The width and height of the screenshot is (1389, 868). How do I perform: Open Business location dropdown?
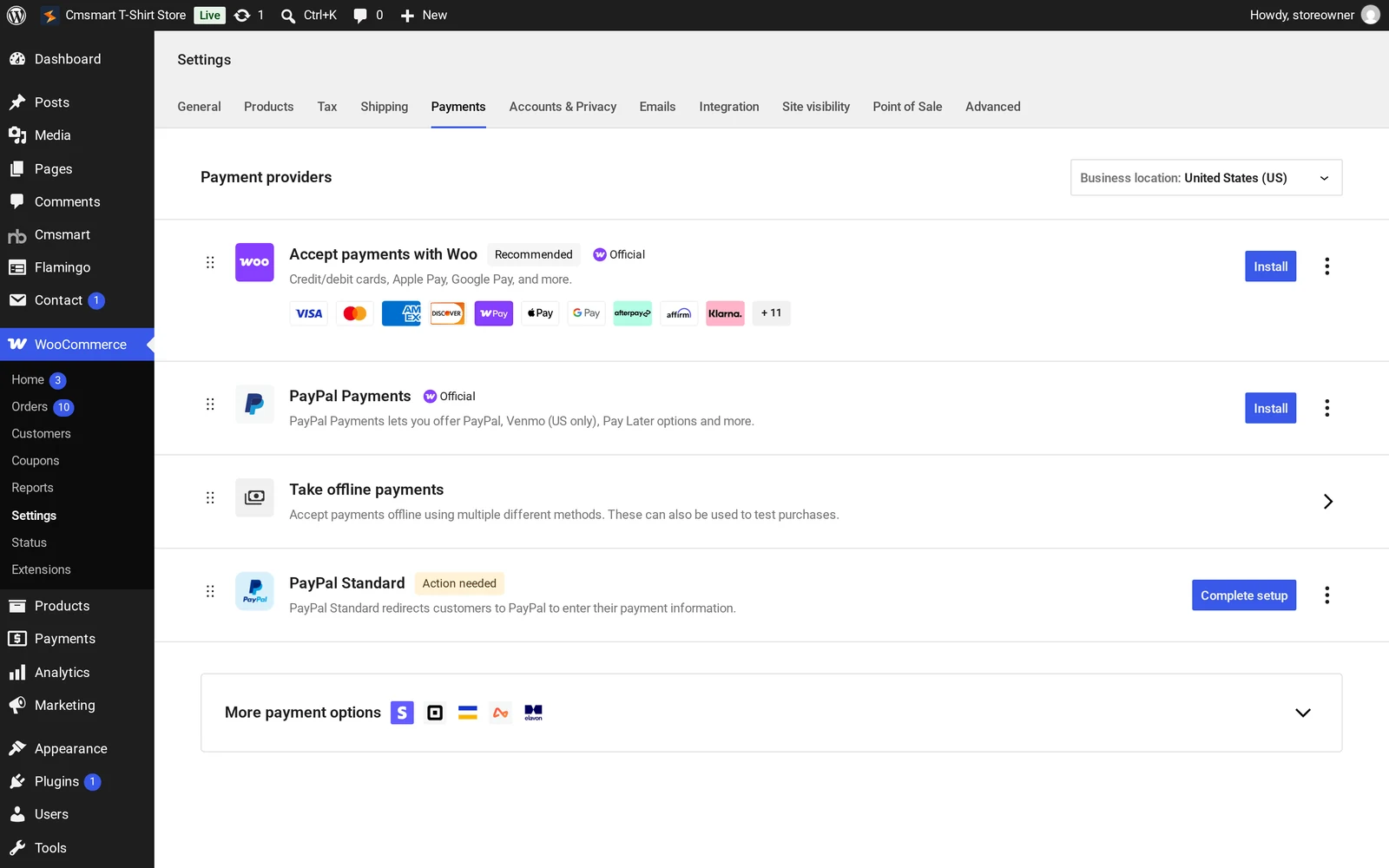pyautogui.click(x=1206, y=178)
